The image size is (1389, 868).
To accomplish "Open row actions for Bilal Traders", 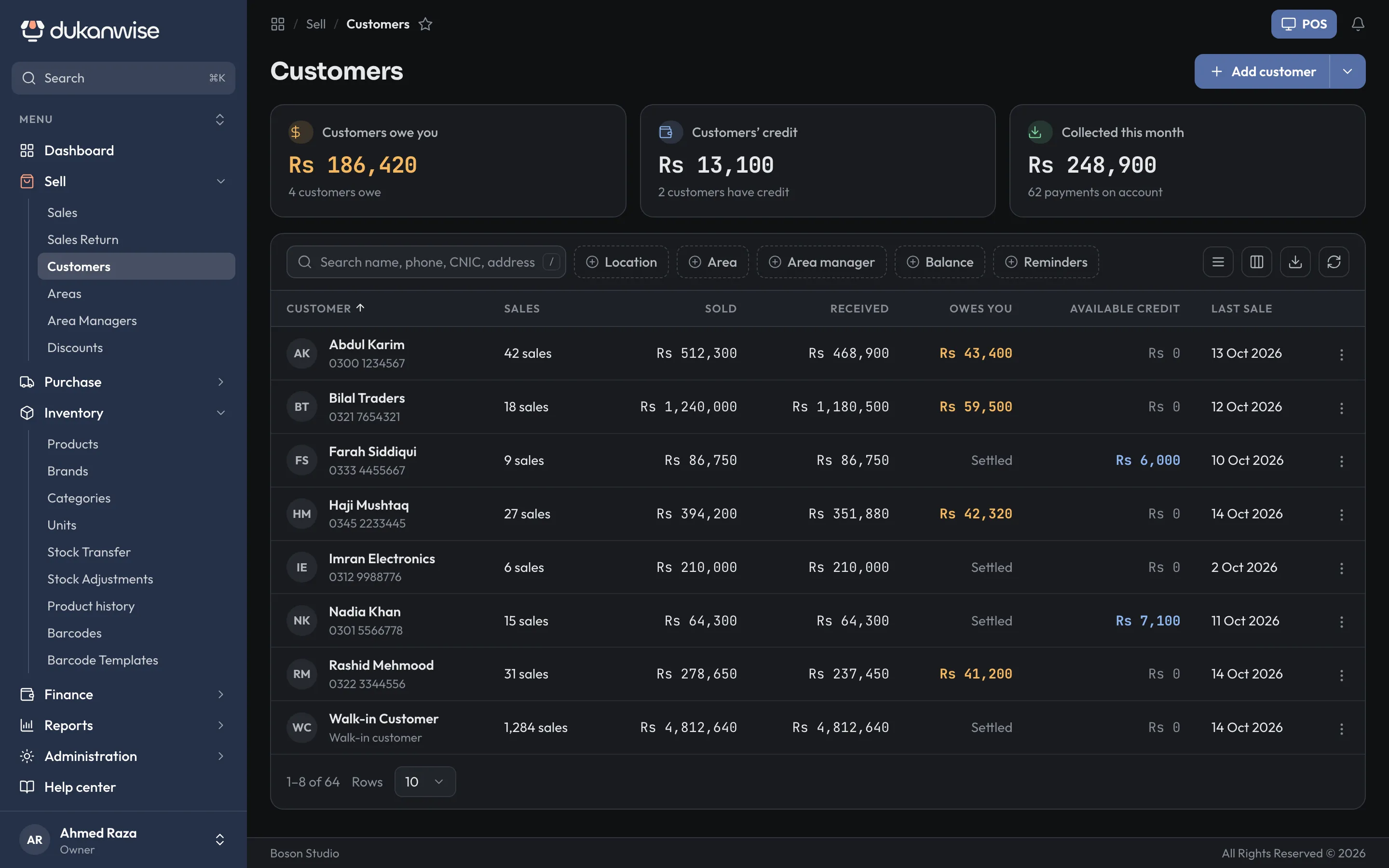I will 1341,407.
